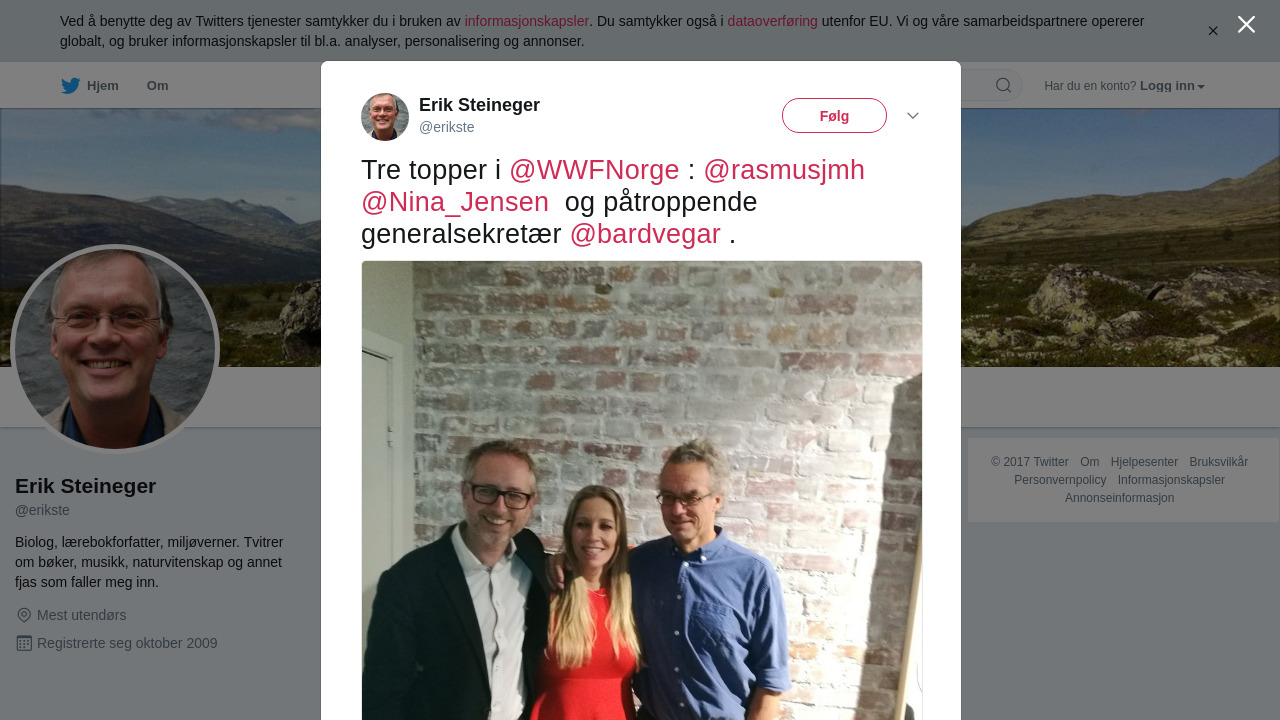Open the Om navigation item
Image resolution: width=1280 pixels, height=720 pixels.
(158, 86)
